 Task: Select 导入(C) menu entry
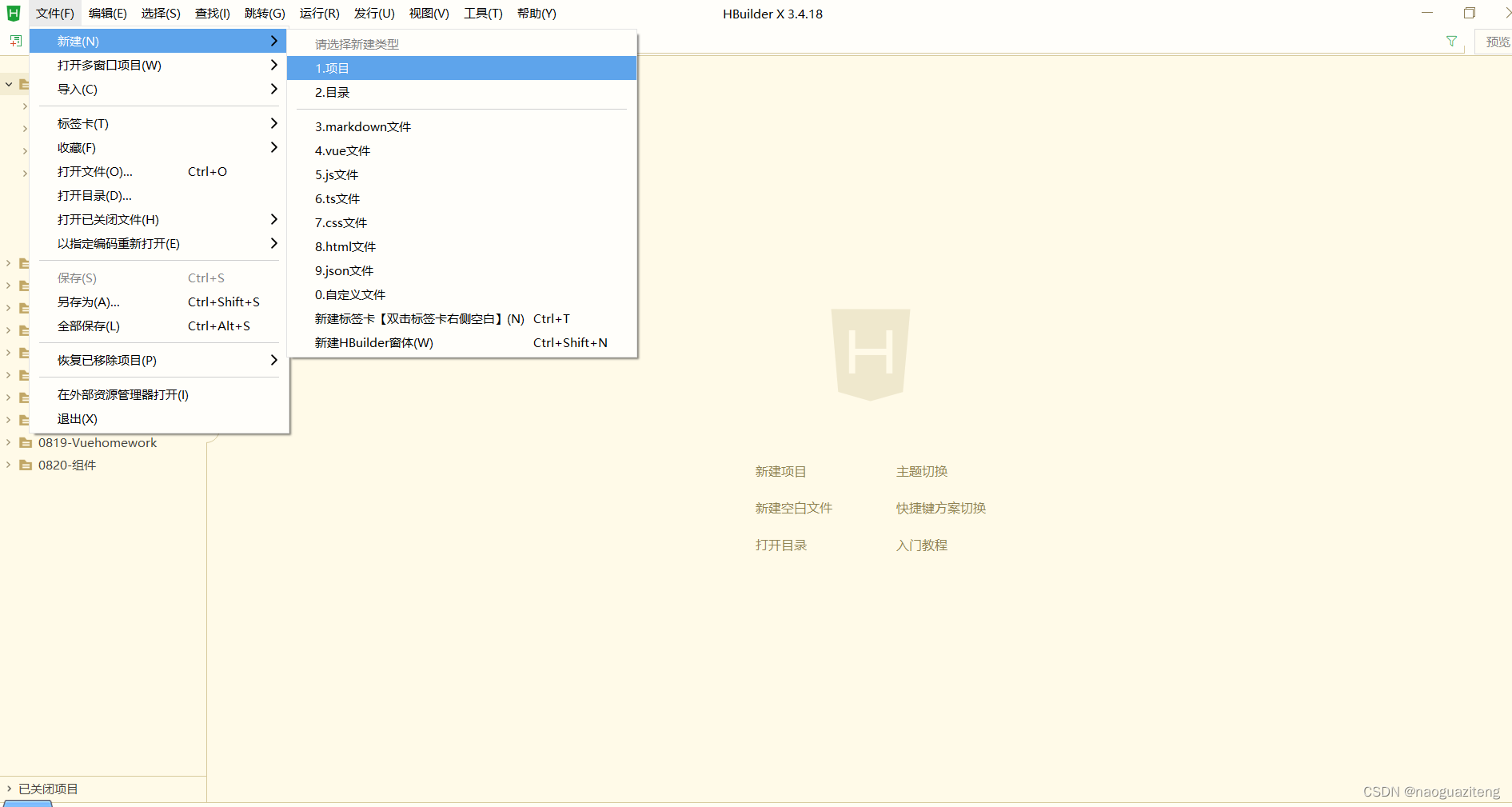coord(158,89)
